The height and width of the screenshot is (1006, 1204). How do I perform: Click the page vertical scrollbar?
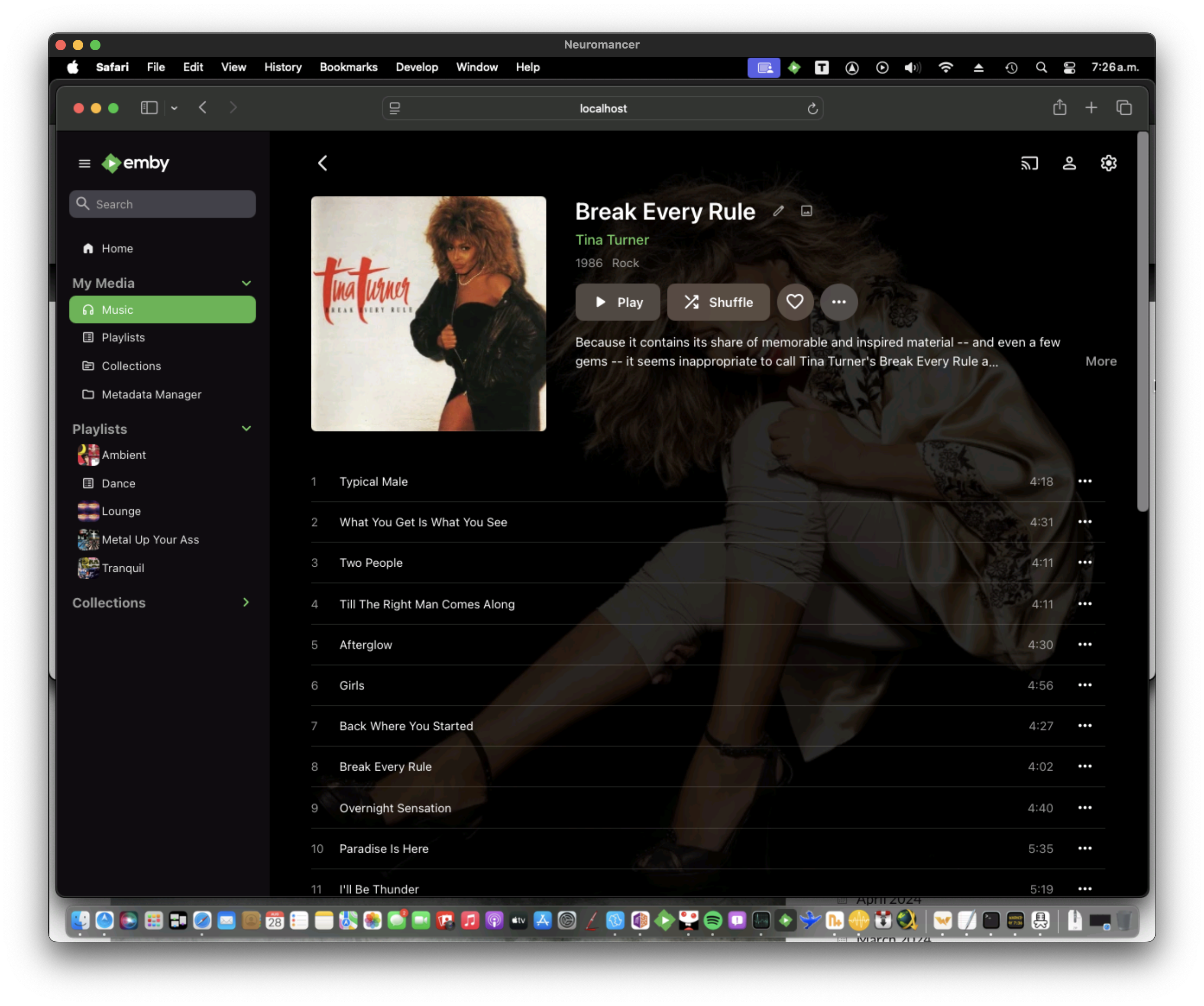coord(1142,321)
